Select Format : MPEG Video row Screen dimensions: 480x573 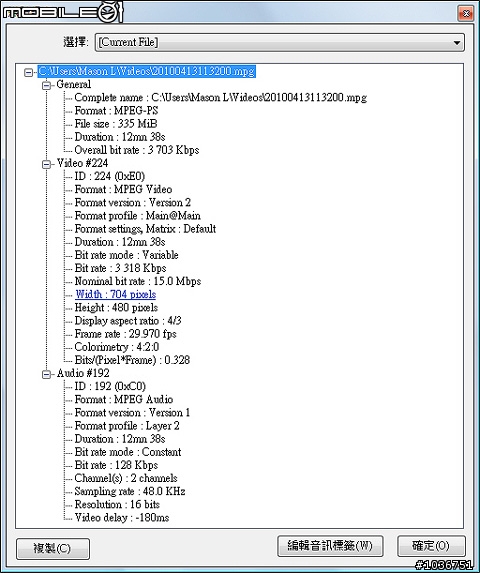[123, 189]
